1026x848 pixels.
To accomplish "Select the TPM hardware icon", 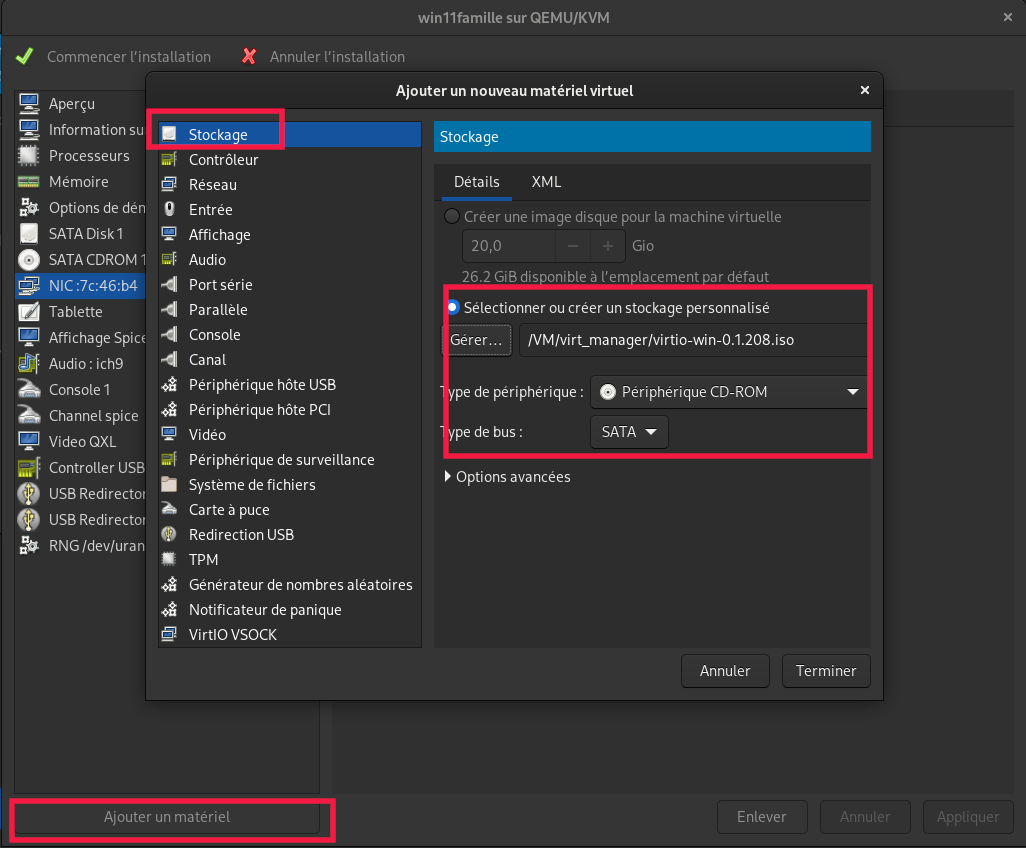I will (169, 560).
